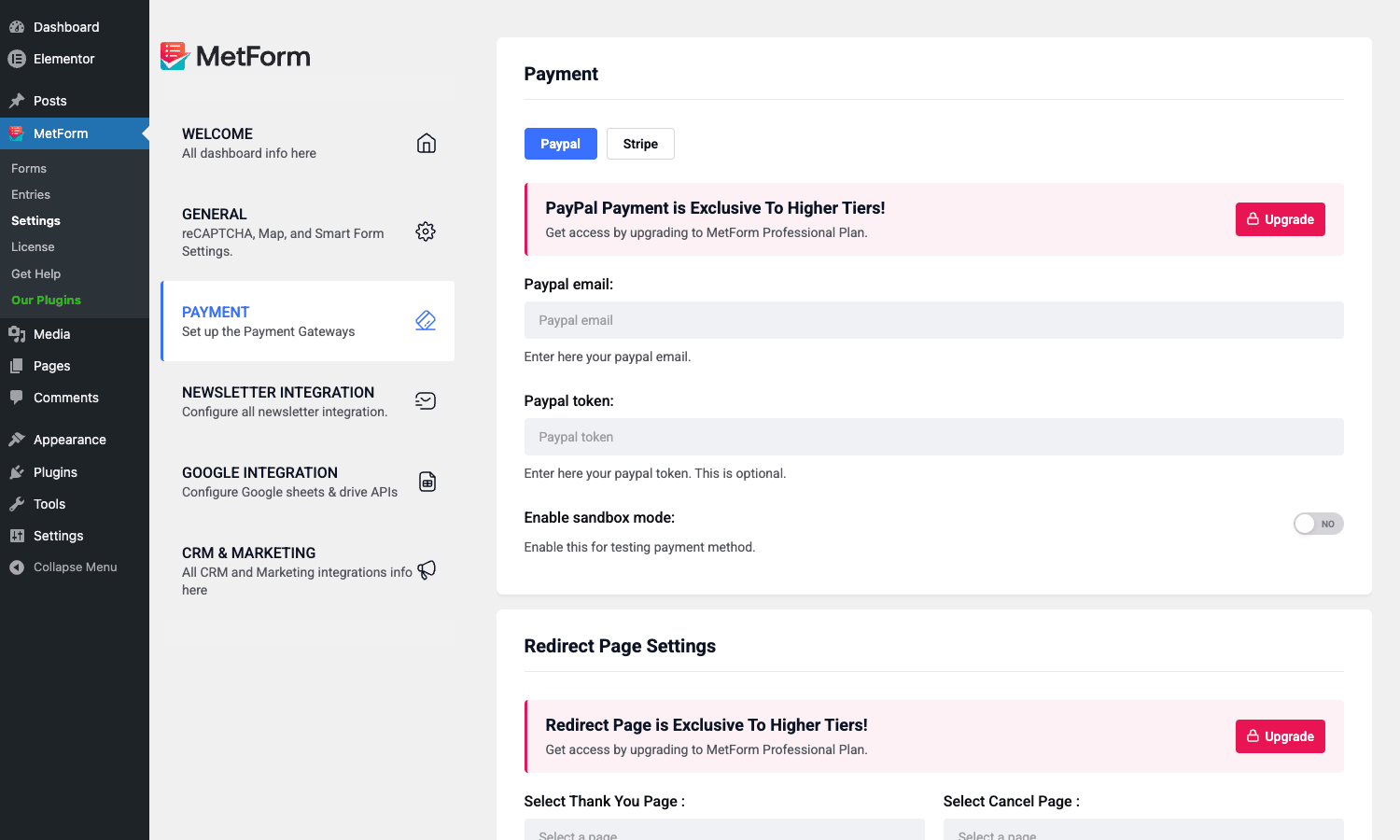Click 'Enter here your paypal email.' hint
This screenshot has height=840, width=1400.
click(608, 357)
